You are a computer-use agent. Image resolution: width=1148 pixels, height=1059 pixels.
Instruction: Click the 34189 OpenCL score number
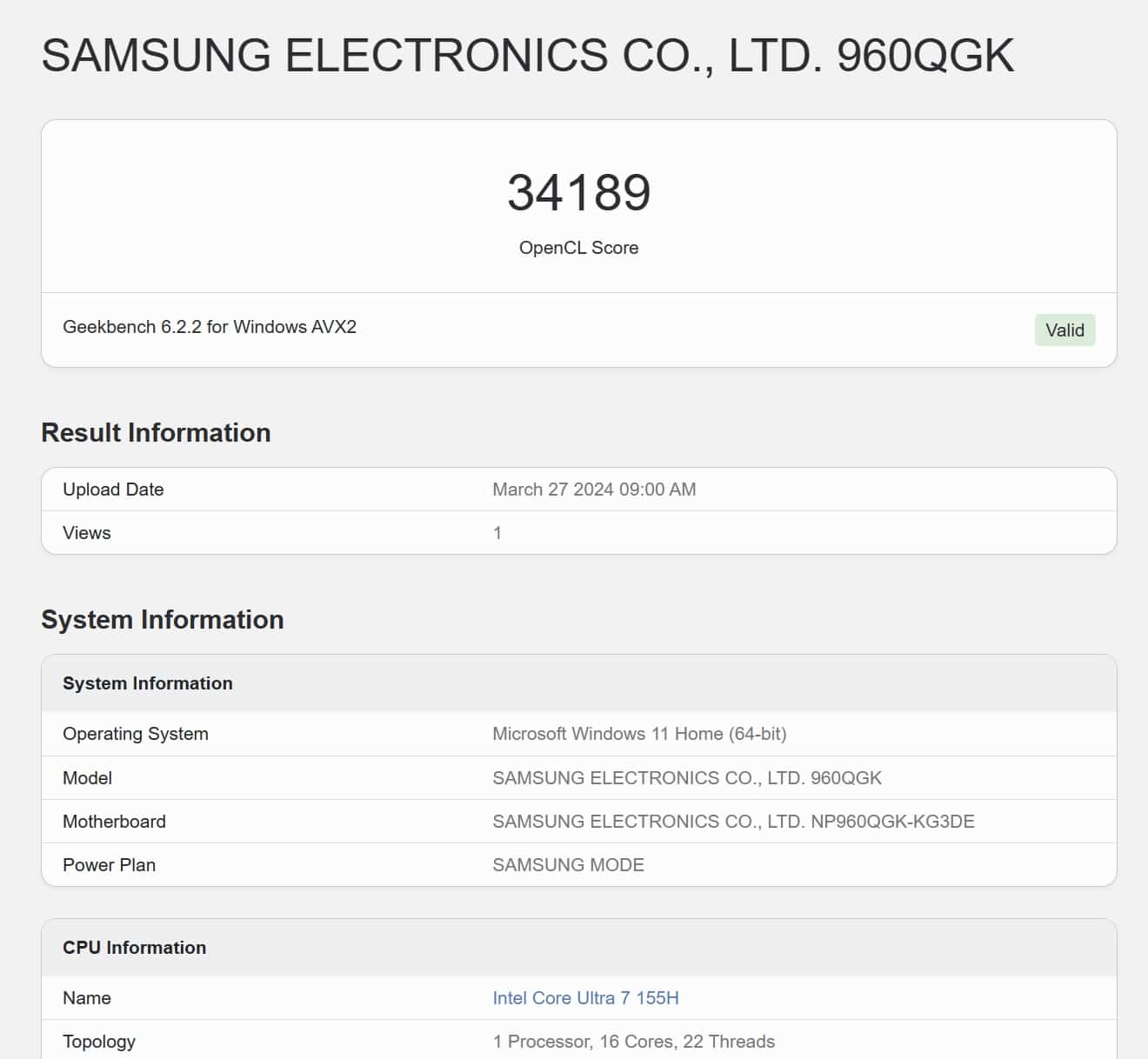[x=578, y=192]
